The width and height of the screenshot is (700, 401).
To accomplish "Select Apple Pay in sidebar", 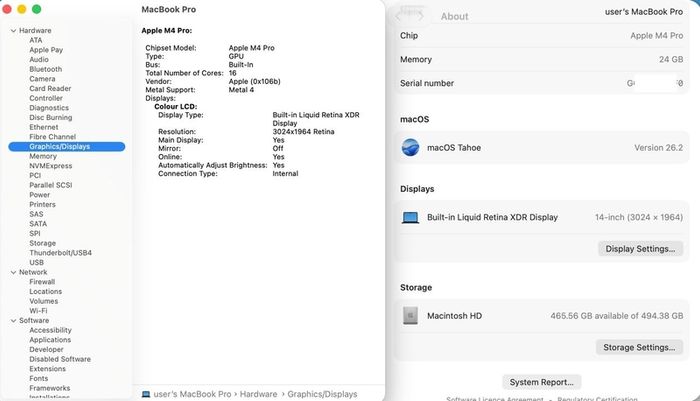I will tap(46, 50).
